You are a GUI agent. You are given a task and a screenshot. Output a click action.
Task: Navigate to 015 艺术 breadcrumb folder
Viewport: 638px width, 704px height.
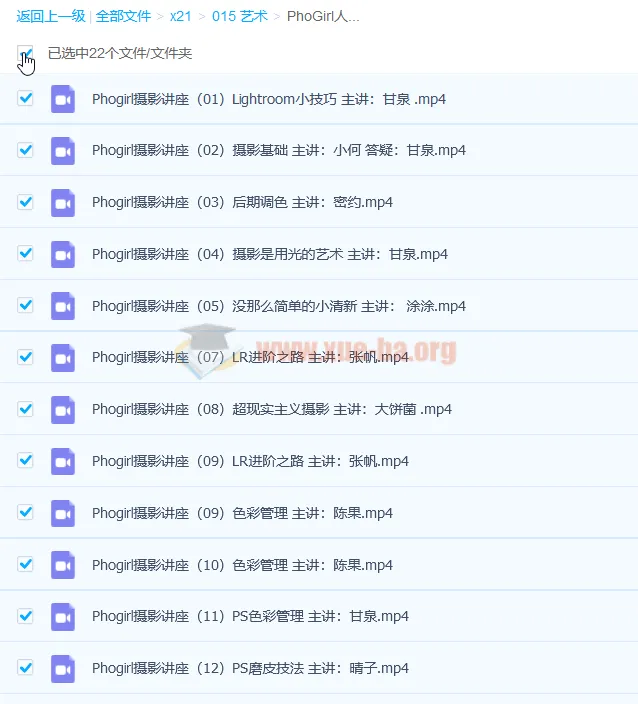240,16
